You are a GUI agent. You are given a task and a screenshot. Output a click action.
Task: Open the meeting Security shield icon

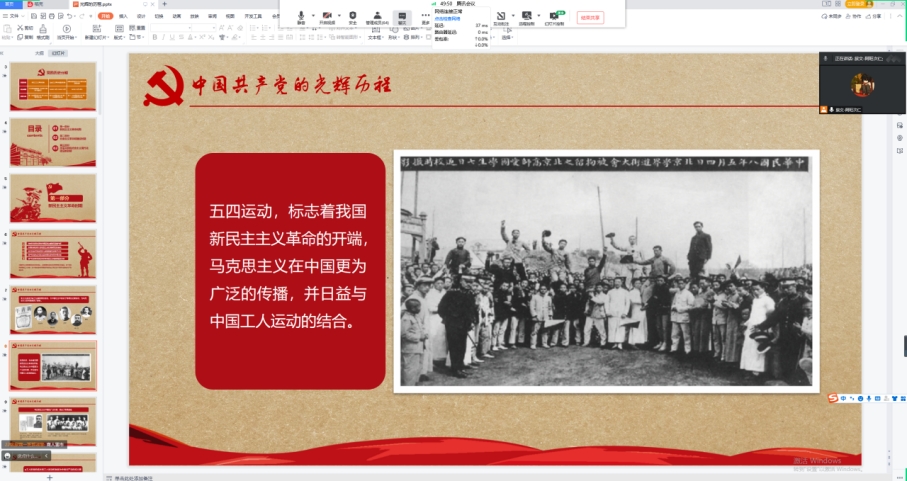(353, 17)
